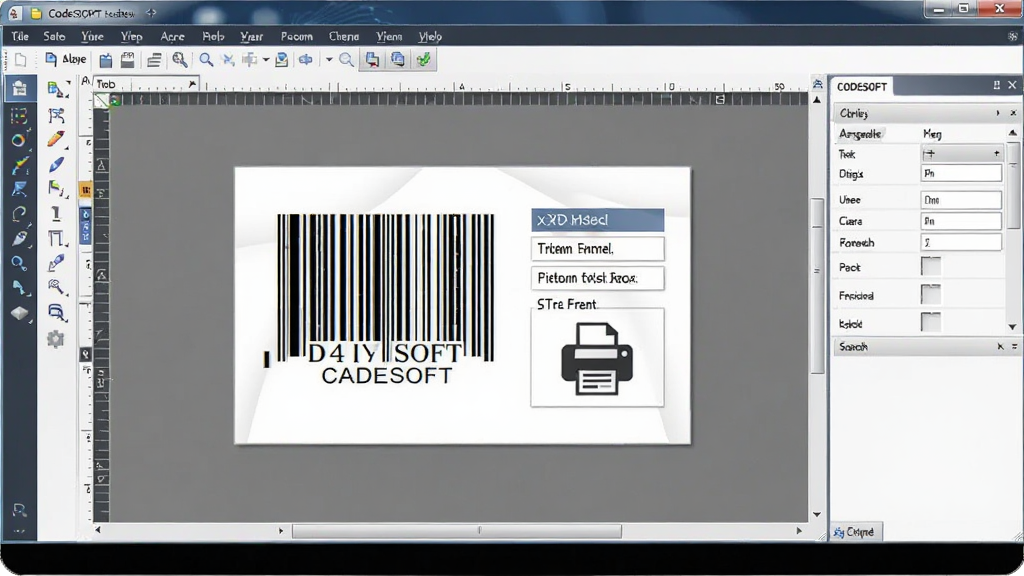Select the blue brush tool
Screen dimensions: 1024x576
pyautogui.click(x=56, y=164)
